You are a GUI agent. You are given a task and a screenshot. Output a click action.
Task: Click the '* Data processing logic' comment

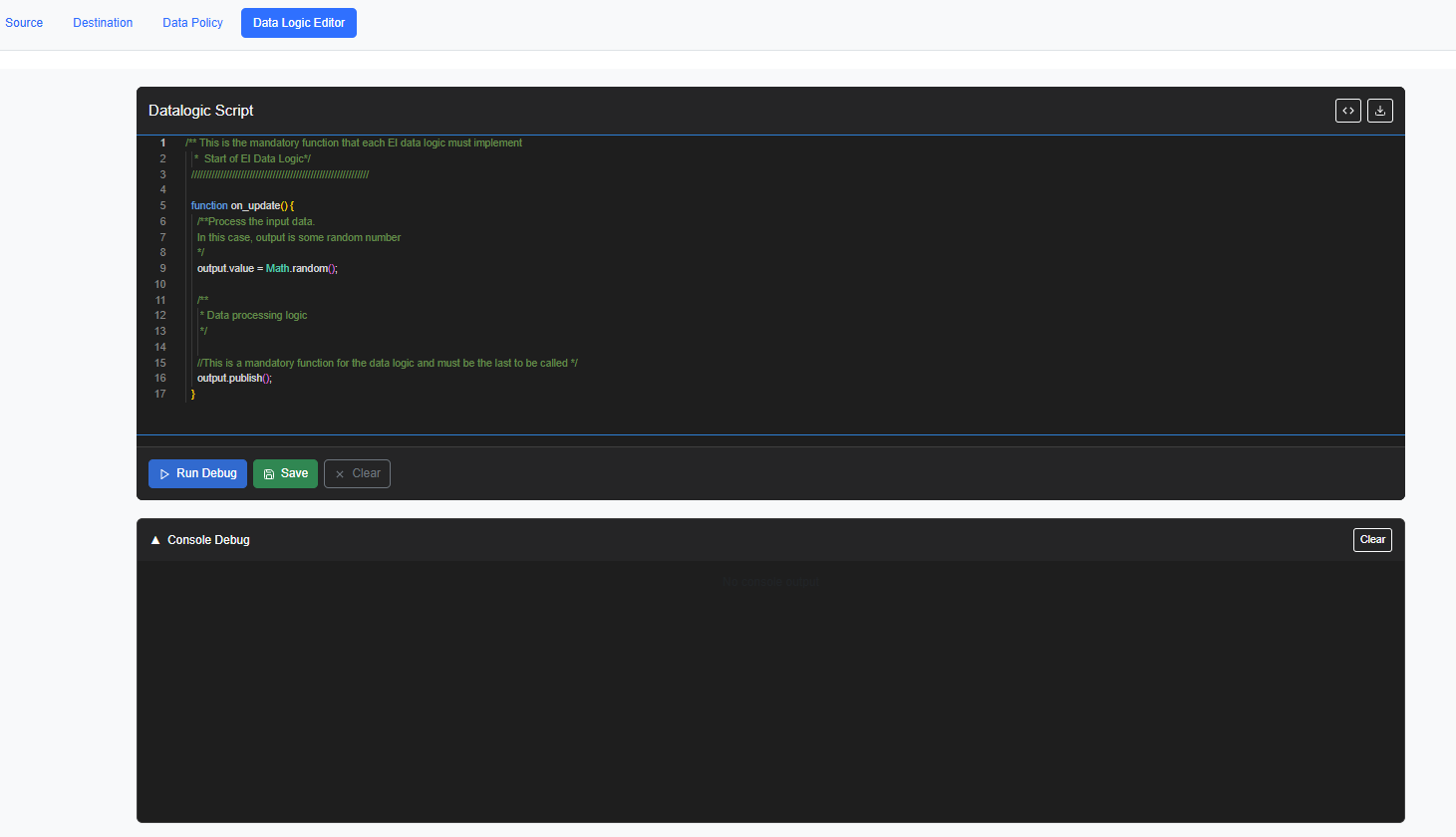253,316
